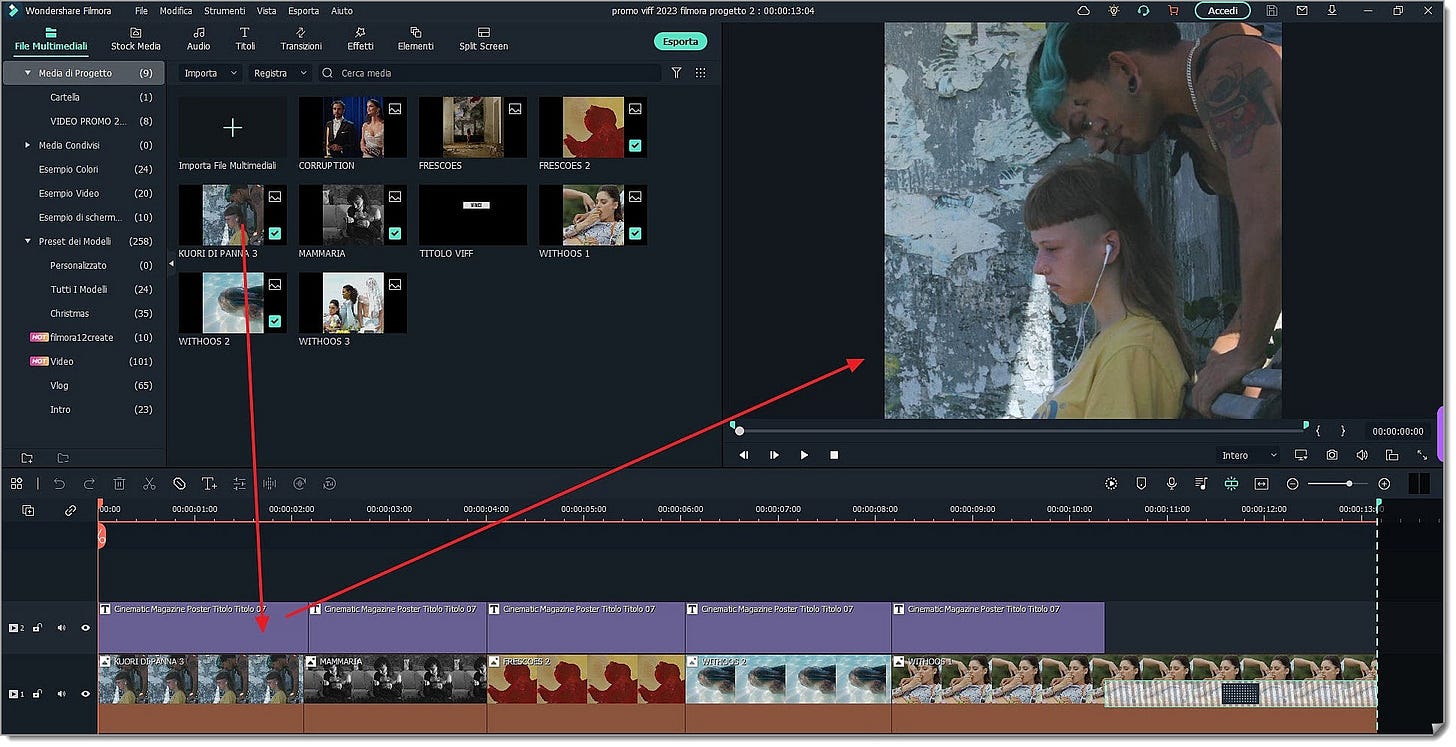
Task: Toggle visibility eye on track 2
Action: pyautogui.click(x=85, y=628)
